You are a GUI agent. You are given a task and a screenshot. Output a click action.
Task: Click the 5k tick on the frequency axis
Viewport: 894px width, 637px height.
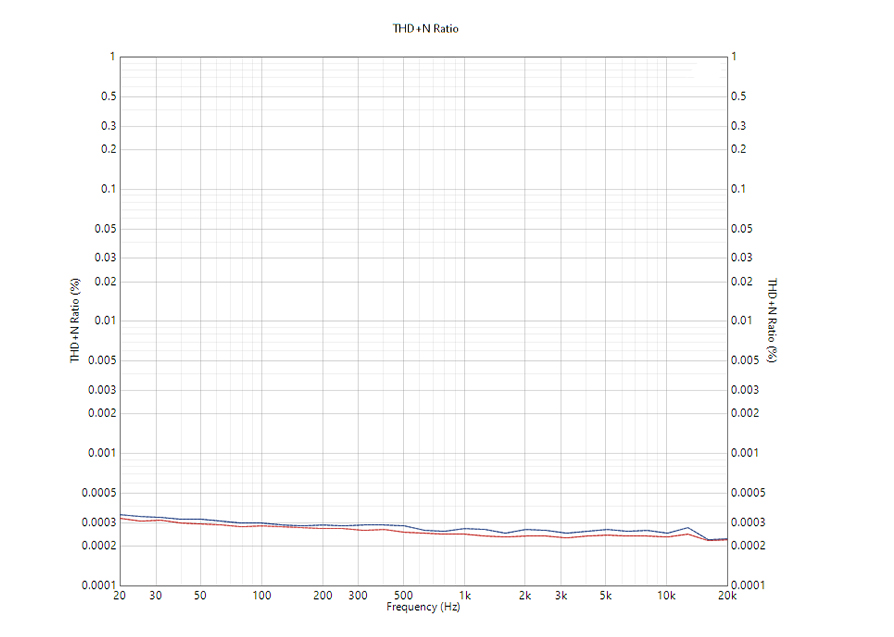click(x=606, y=596)
